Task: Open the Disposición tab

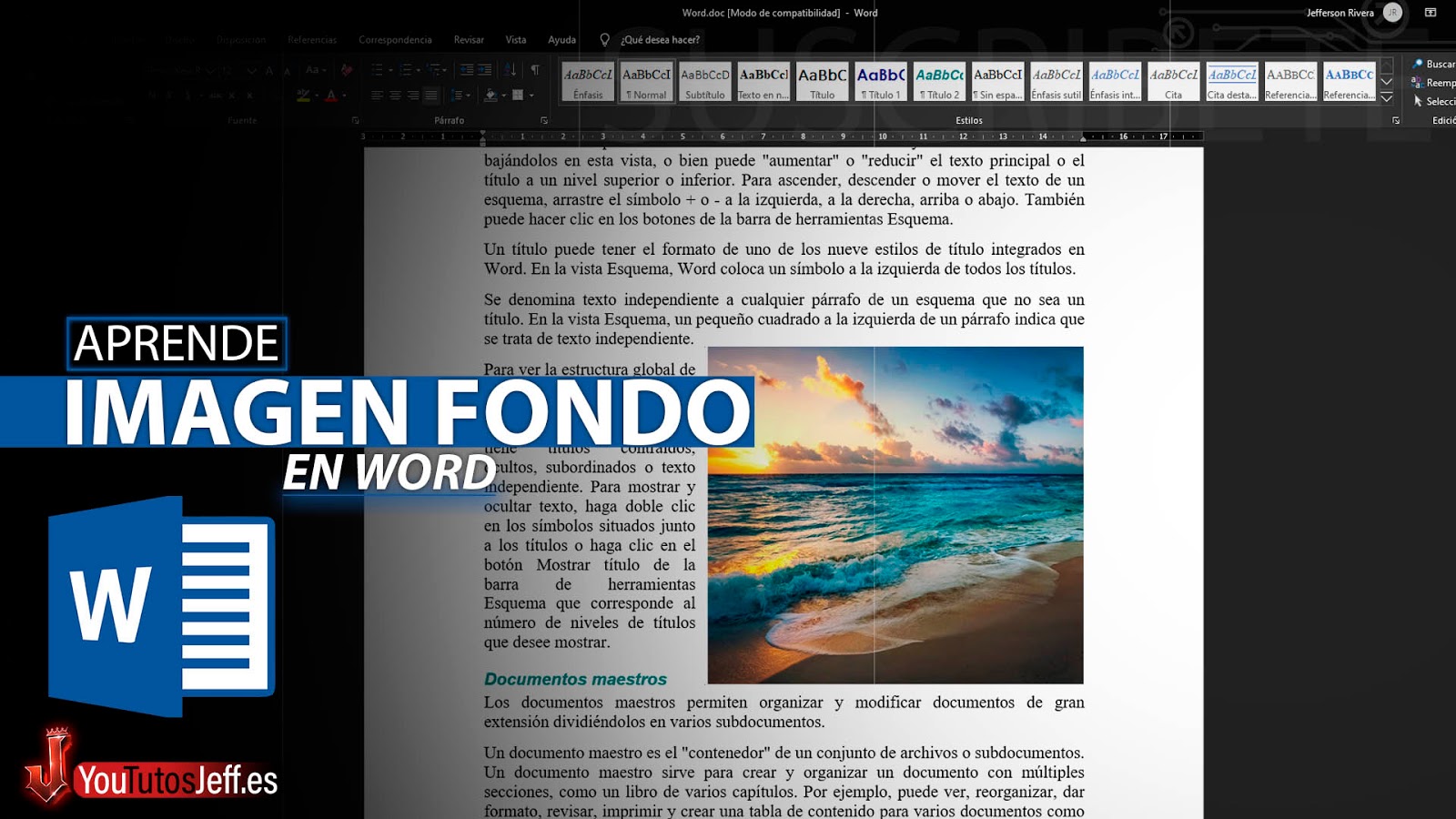Action: (241, 40)
